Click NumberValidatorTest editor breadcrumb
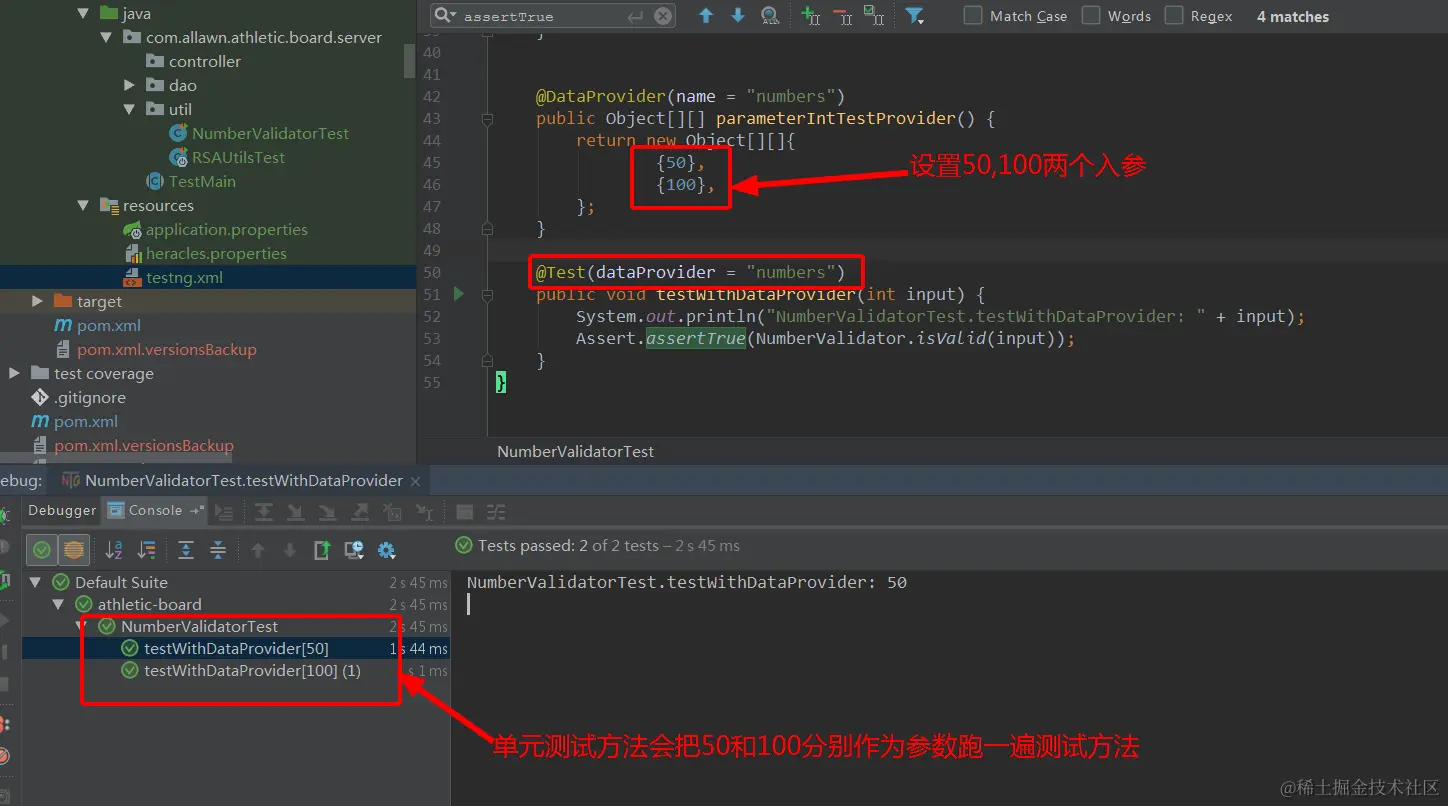This screenshot has height=806, width=1448. 575,452
